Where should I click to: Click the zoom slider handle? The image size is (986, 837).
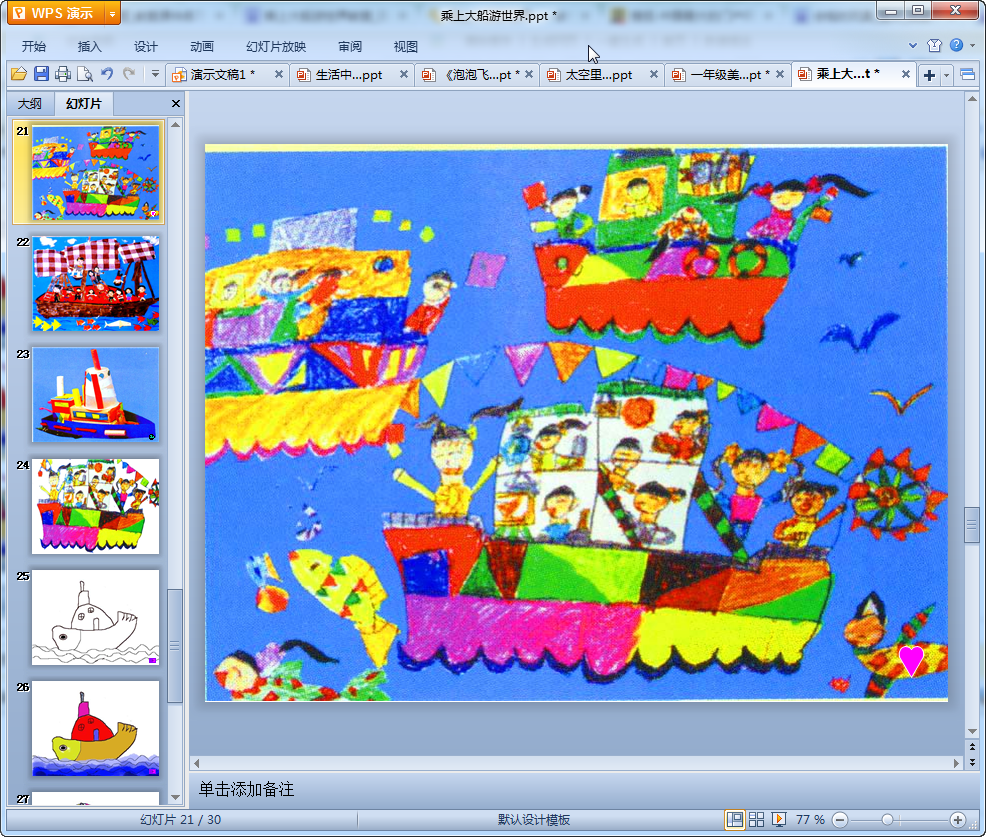pos(887,819)
